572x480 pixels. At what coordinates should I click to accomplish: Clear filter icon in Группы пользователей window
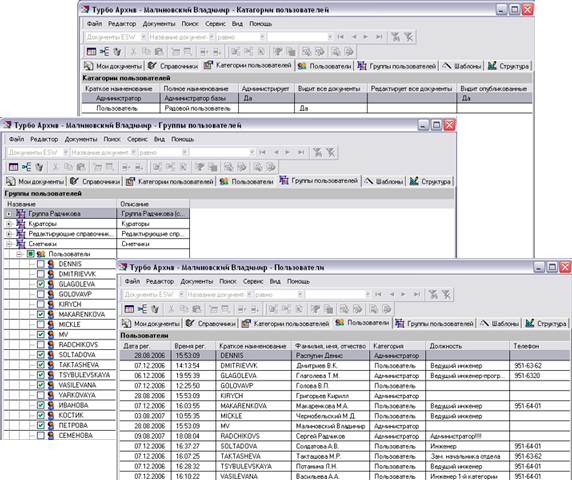[331, 152]
